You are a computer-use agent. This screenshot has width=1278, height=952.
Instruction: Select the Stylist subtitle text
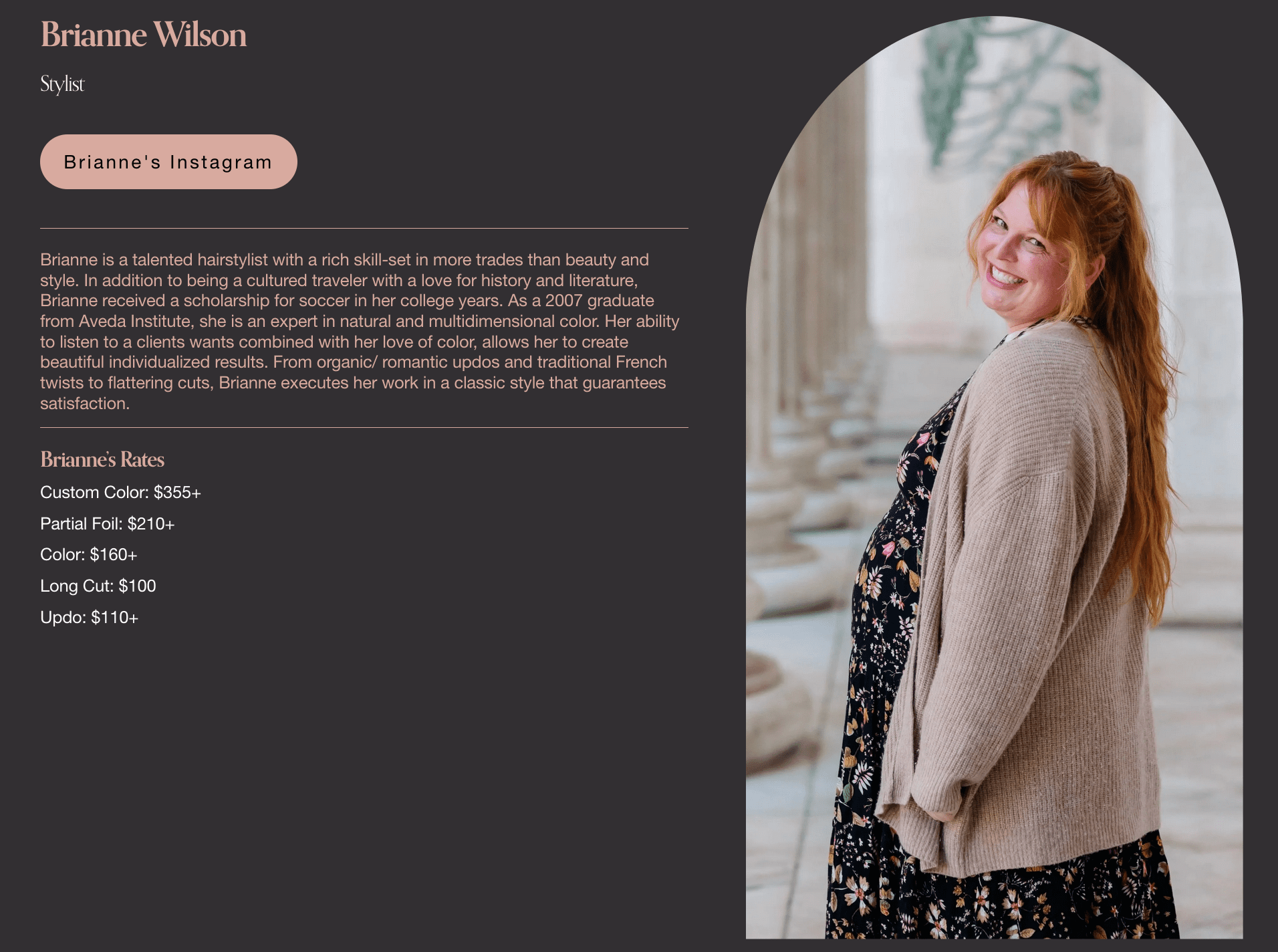(62, 84)
